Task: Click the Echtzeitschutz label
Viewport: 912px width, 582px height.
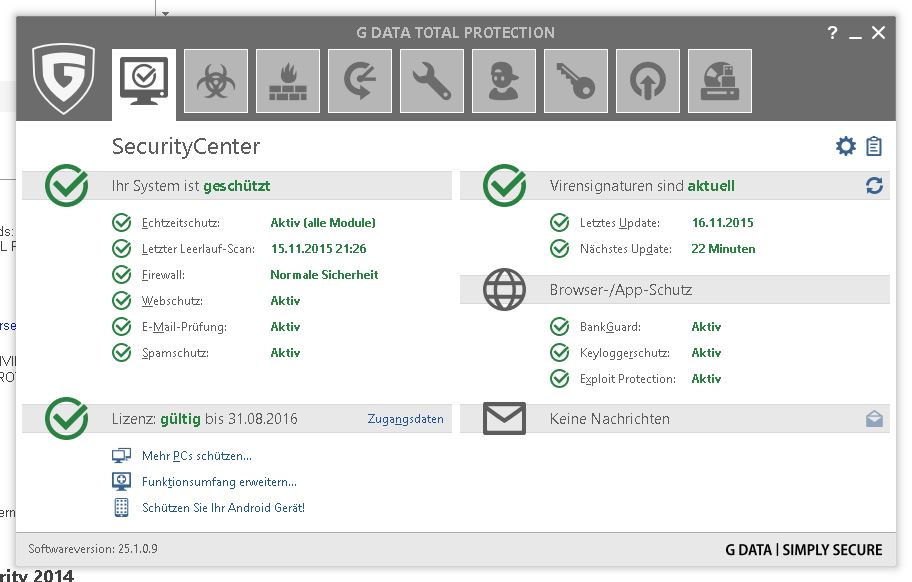Action: [x=181, y=223]
